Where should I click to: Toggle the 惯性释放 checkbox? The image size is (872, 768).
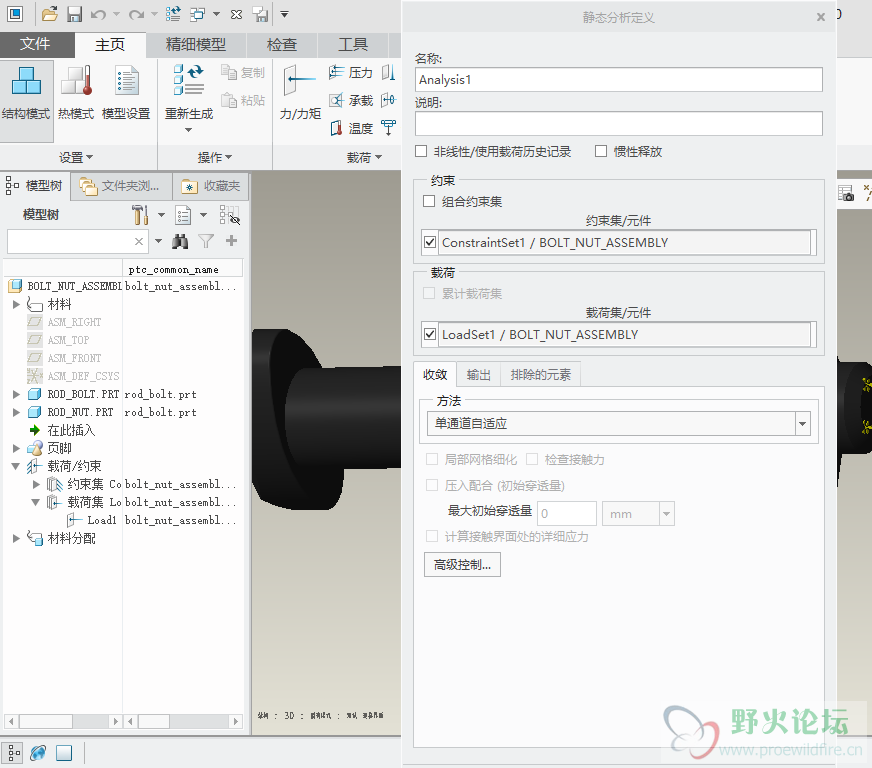pos(601,152)
